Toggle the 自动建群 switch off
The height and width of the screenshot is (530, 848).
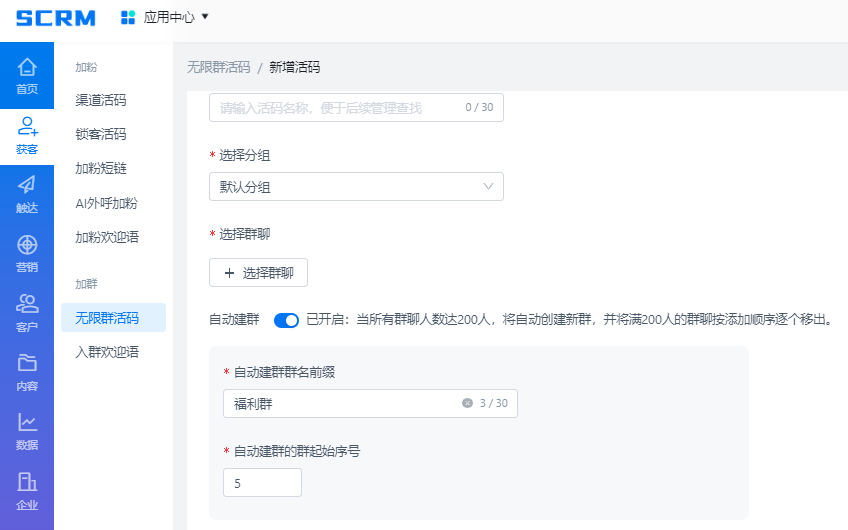tap(286, 320)
